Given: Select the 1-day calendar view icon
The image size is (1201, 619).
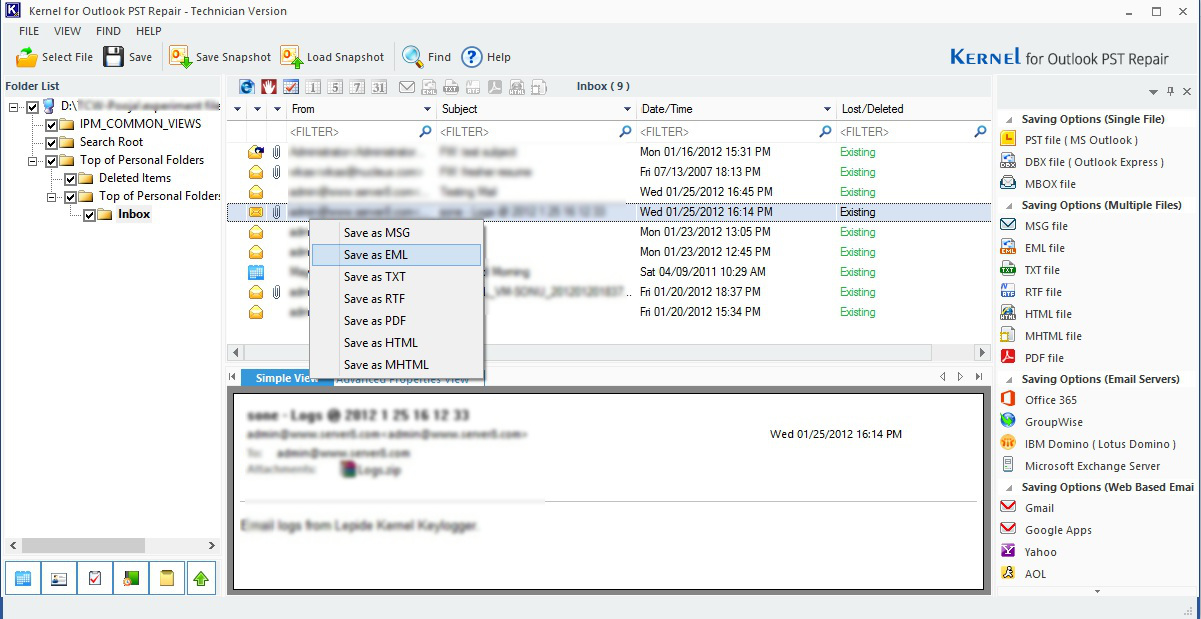Looking at the screenshot, I should (313, 86).
